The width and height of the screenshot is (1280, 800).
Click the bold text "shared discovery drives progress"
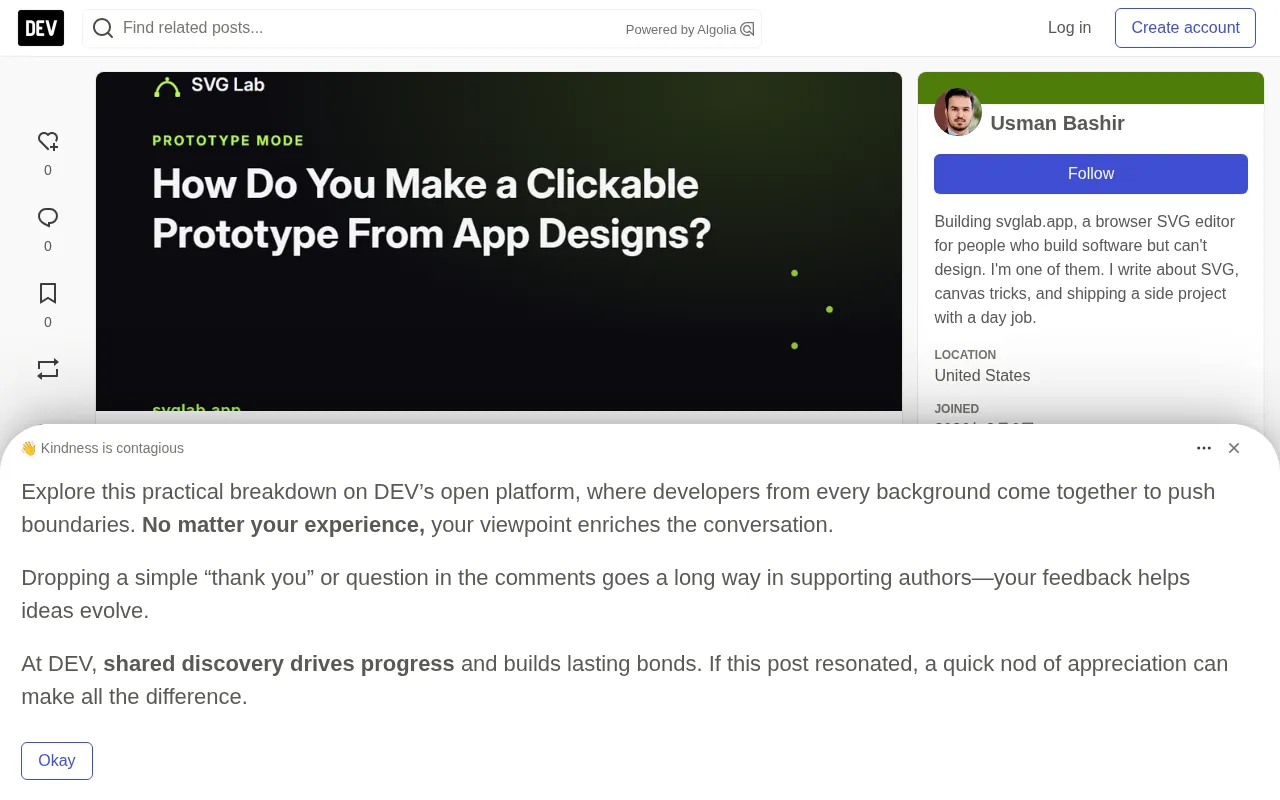(279, 664)
